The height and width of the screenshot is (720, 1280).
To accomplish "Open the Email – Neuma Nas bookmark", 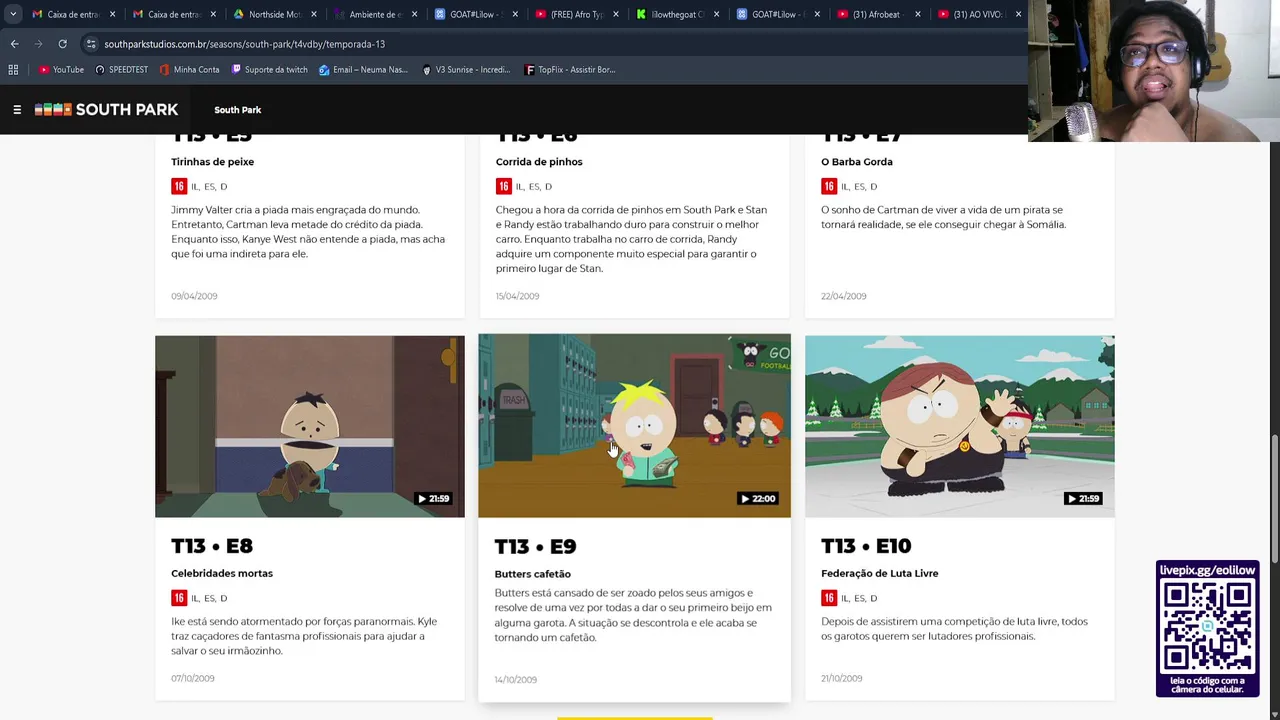I will 363,70.
